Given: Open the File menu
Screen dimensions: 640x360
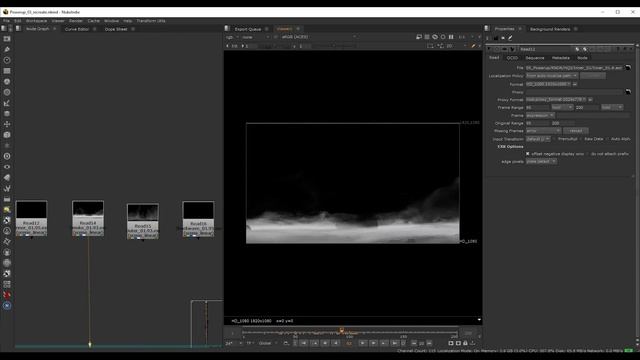Looking at the screenshot, I should 7,21.
